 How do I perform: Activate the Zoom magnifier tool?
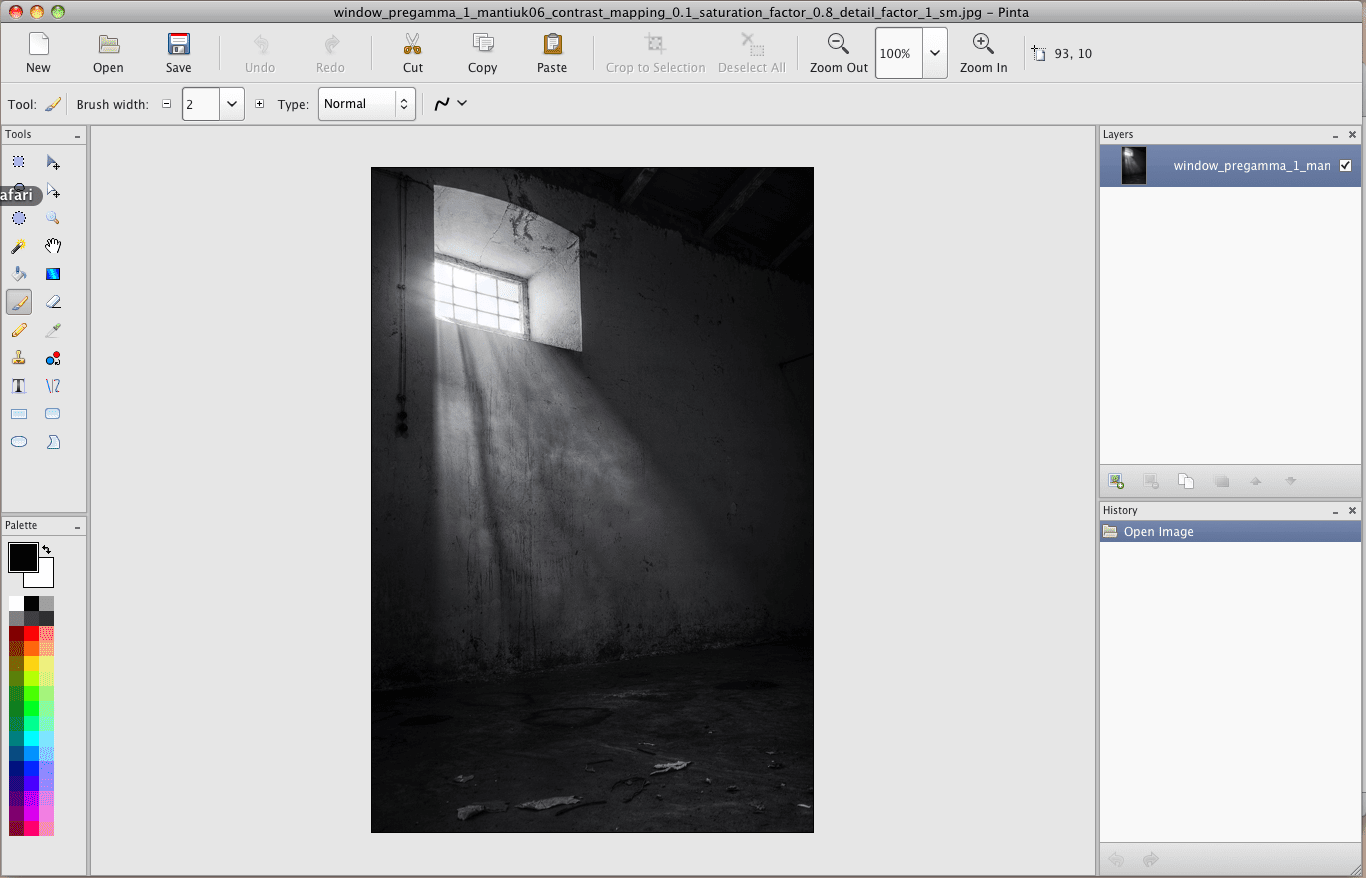coord(53,218)
